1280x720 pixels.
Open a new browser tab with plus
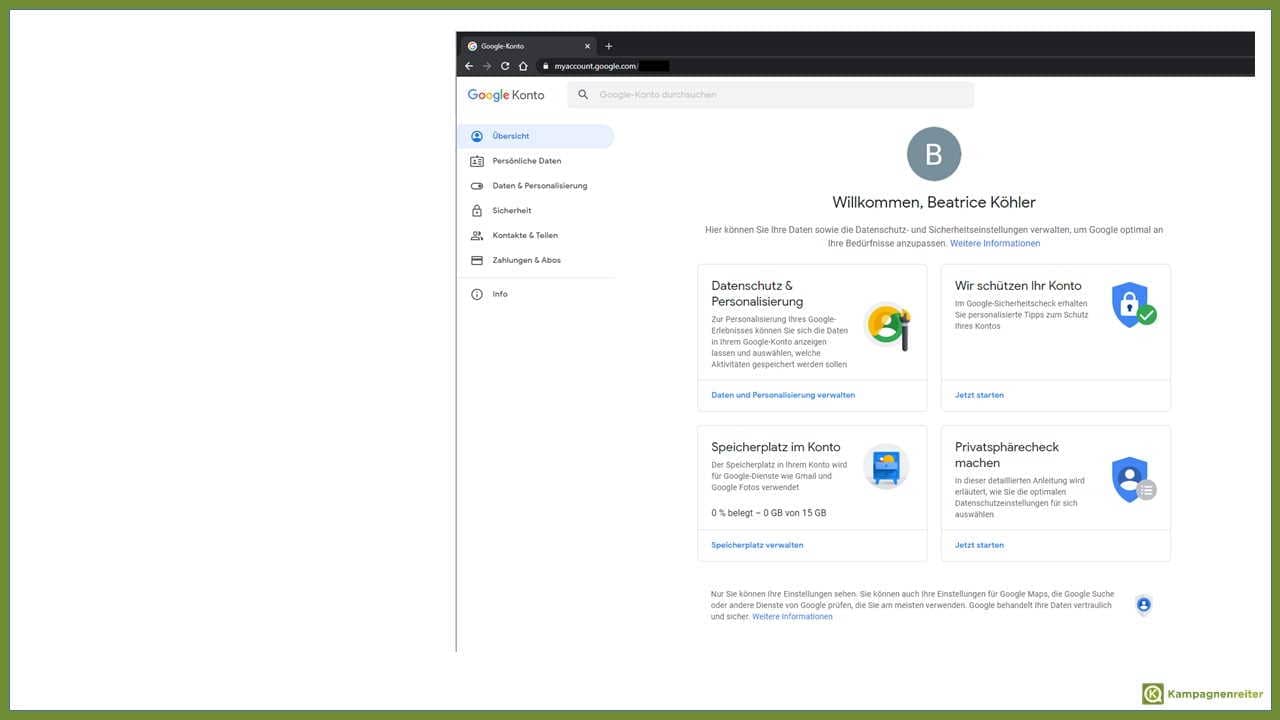click(609, 46)
